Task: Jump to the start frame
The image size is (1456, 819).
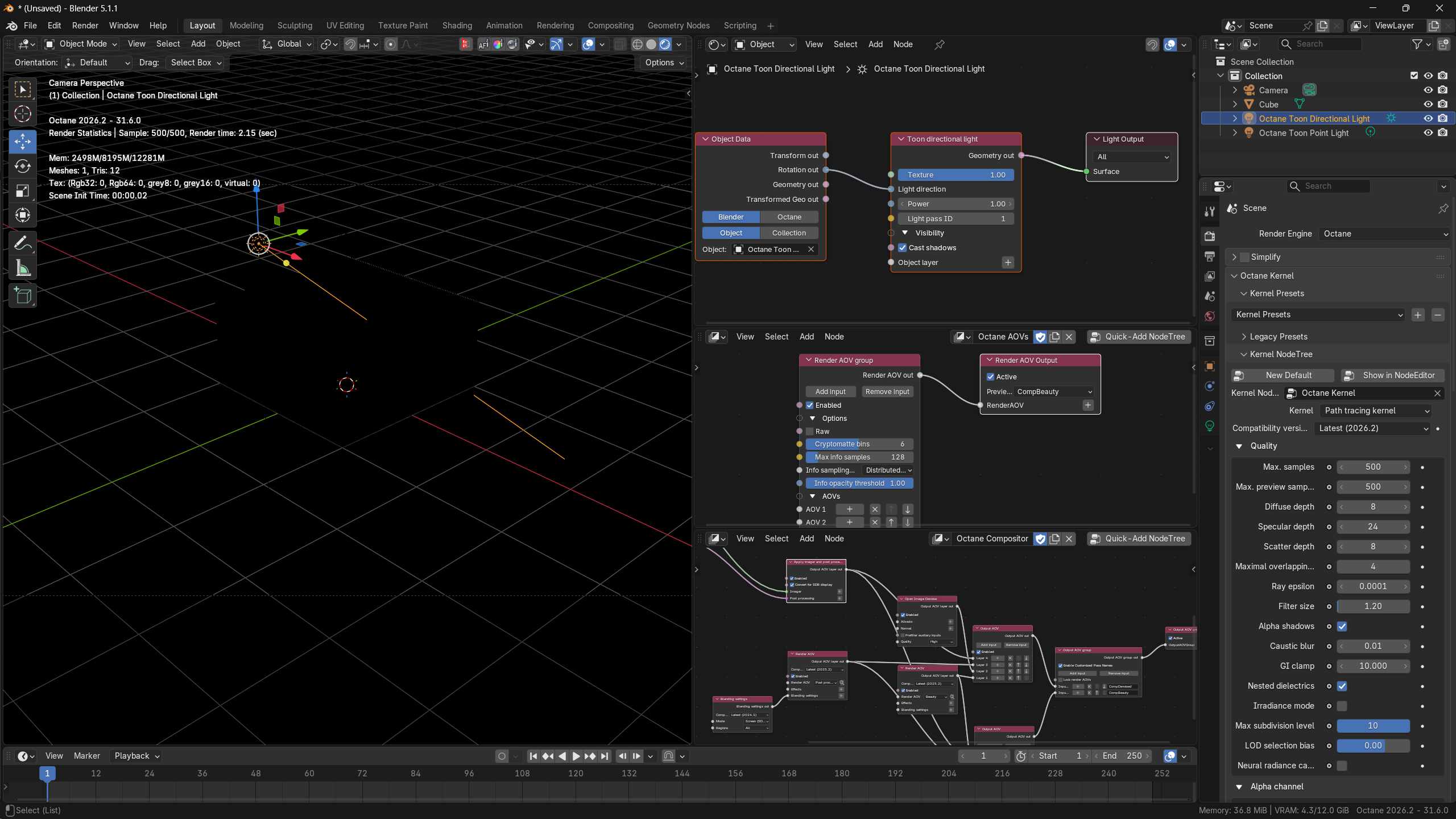Action: pos(533,756)
